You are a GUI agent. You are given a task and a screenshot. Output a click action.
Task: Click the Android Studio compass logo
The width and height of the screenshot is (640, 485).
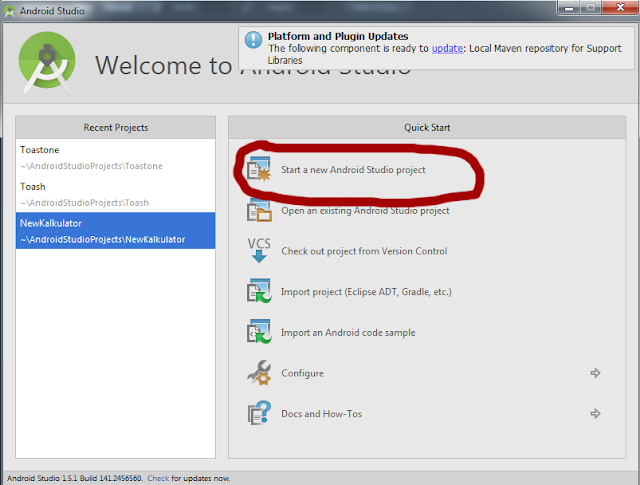click(x=47, y=62)
